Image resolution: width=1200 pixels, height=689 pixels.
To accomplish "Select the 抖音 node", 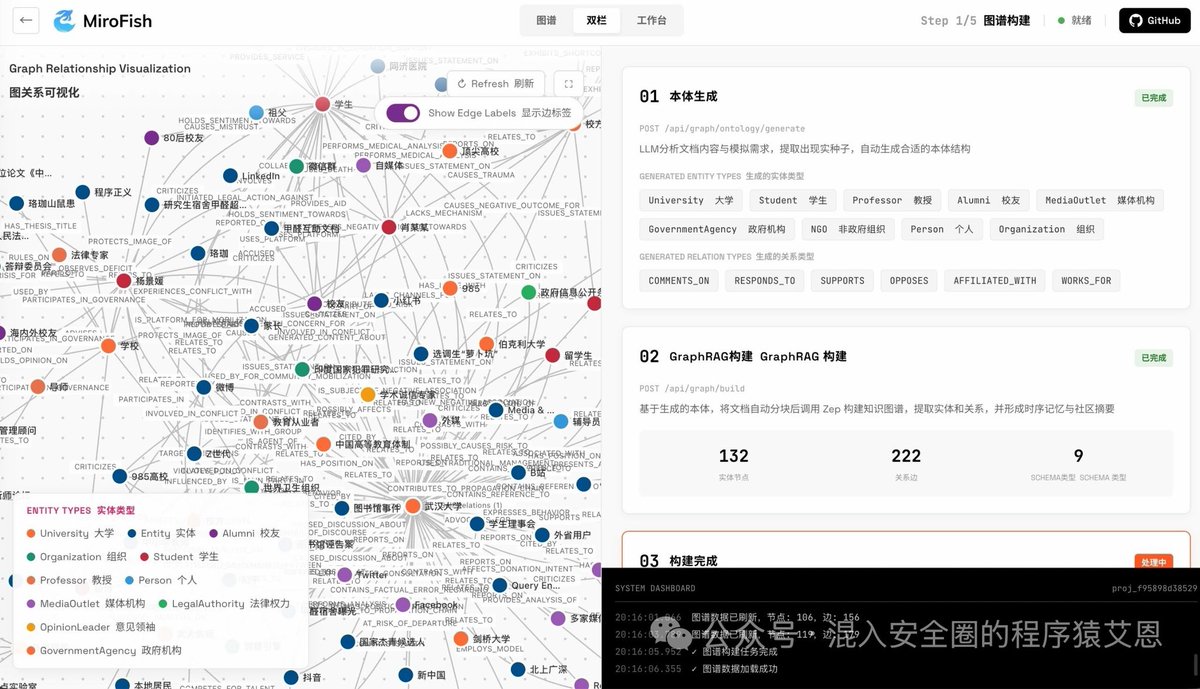I will 291,677.
